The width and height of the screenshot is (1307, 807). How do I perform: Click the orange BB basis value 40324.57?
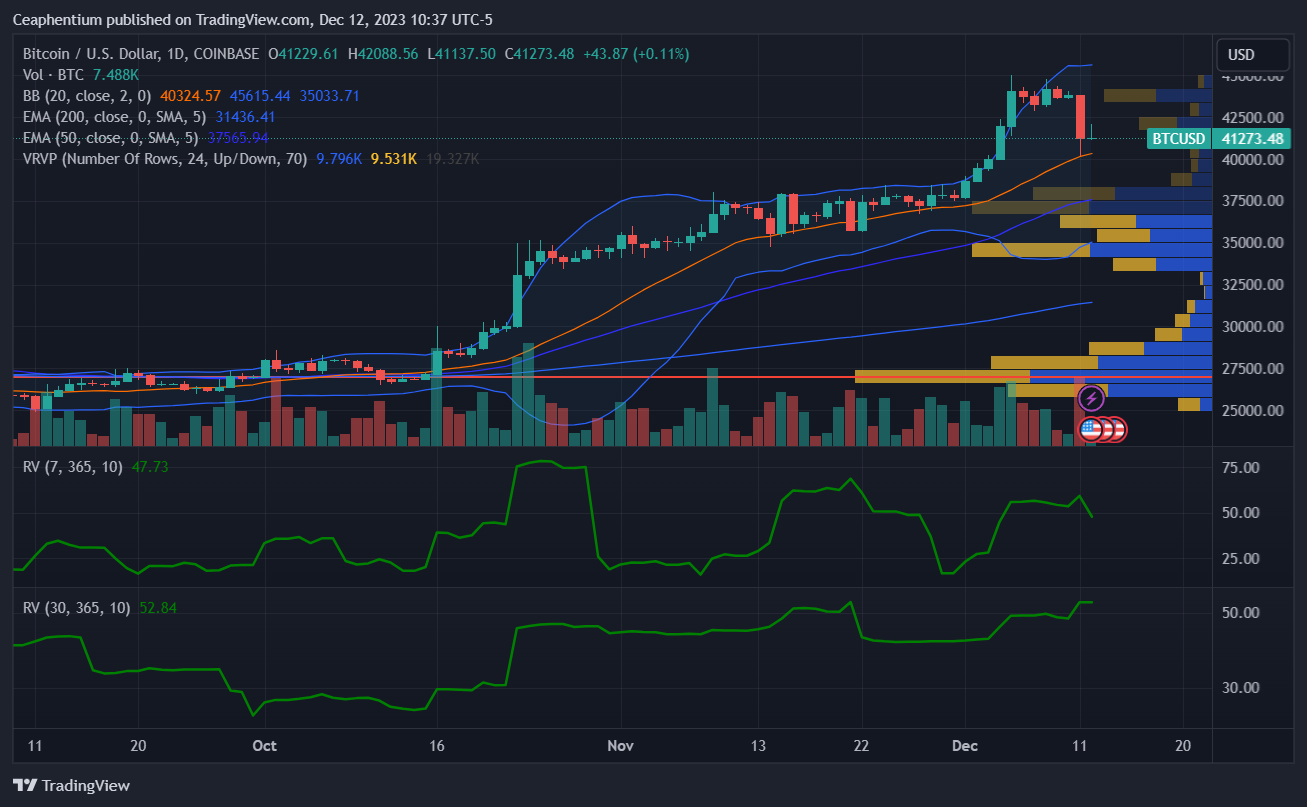pos(190,96)
